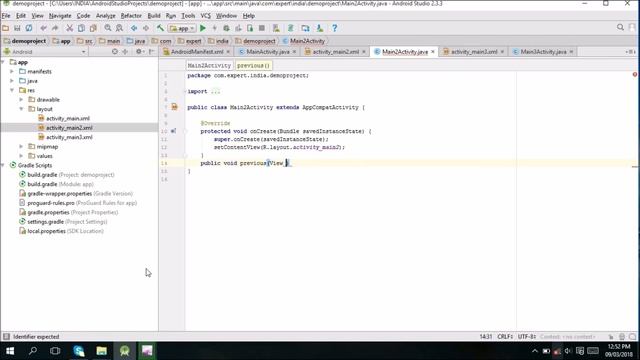The height and width of the screenshot is (360, 640).
Task: Collapse the layout folder
Action: coord(21,109)
